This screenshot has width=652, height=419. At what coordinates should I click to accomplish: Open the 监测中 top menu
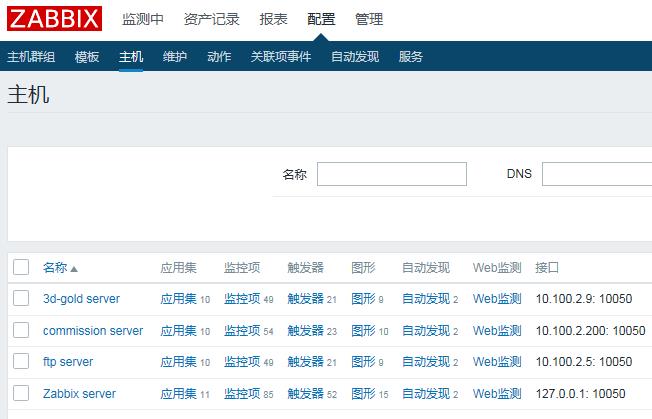click(143, 19)
